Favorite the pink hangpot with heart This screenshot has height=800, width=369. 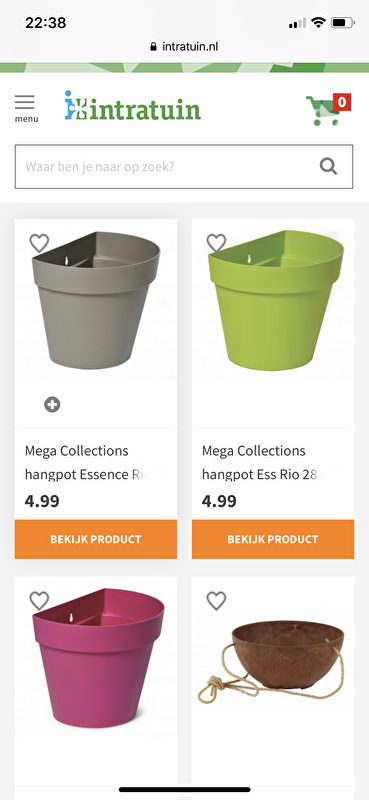[39, 601]
